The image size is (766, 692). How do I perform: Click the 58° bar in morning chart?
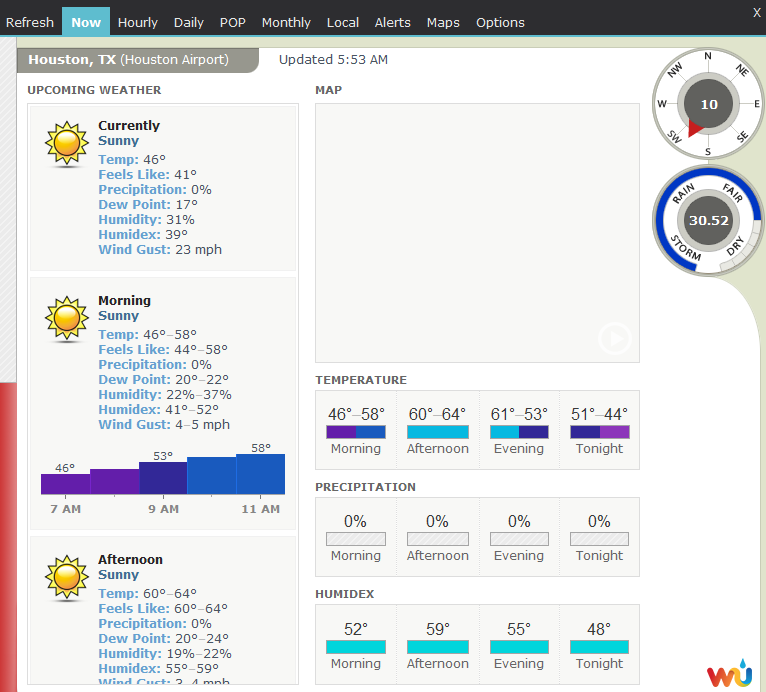click(260, 474)
